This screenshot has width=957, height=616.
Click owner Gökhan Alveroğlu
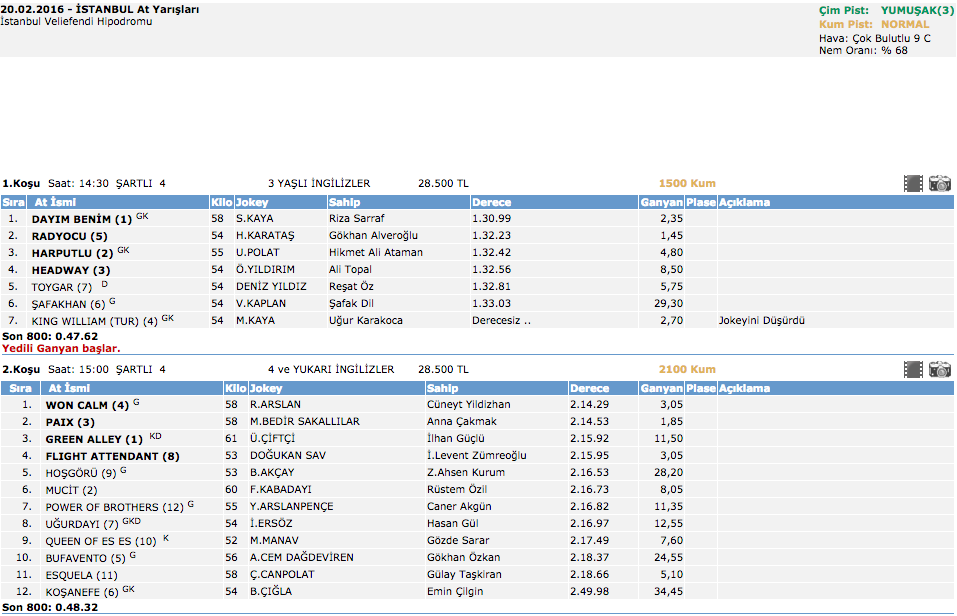click(x=373, y=236)
